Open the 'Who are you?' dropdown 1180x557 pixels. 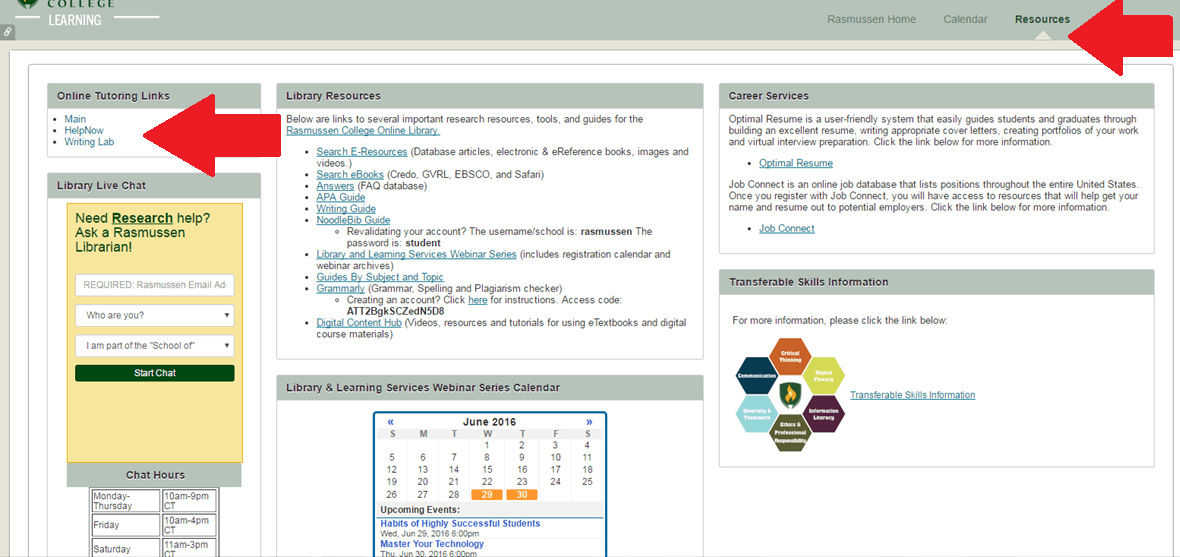(154, 315)
